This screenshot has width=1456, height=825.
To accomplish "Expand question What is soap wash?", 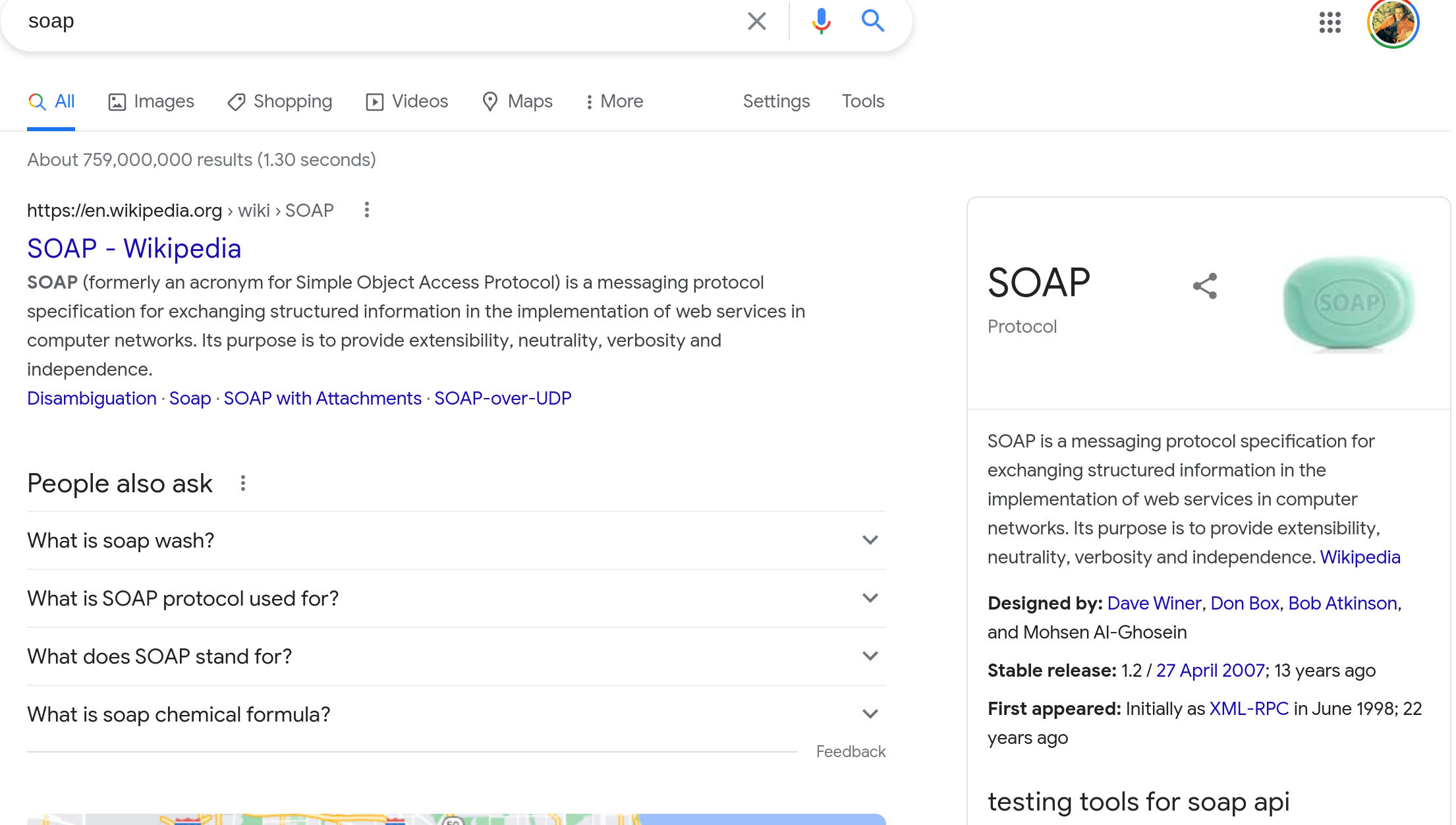I will click(457, 540).
